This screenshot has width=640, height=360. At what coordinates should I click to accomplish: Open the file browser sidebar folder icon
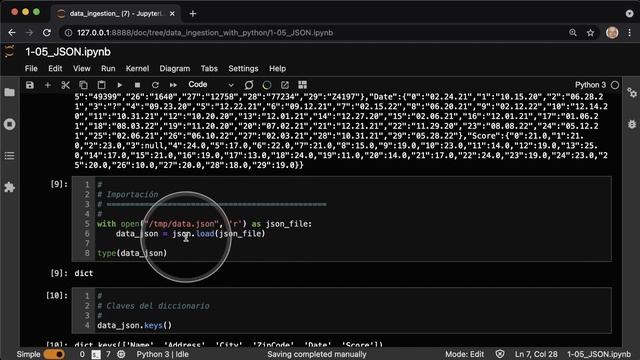9,92
